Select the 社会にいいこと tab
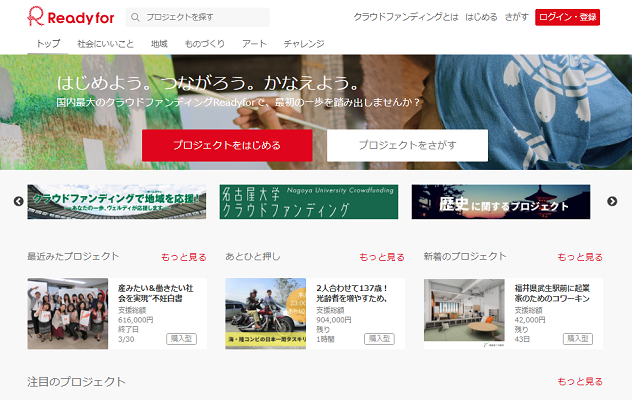The width and height of the screenshot is (632, 400). pos(105,44)
